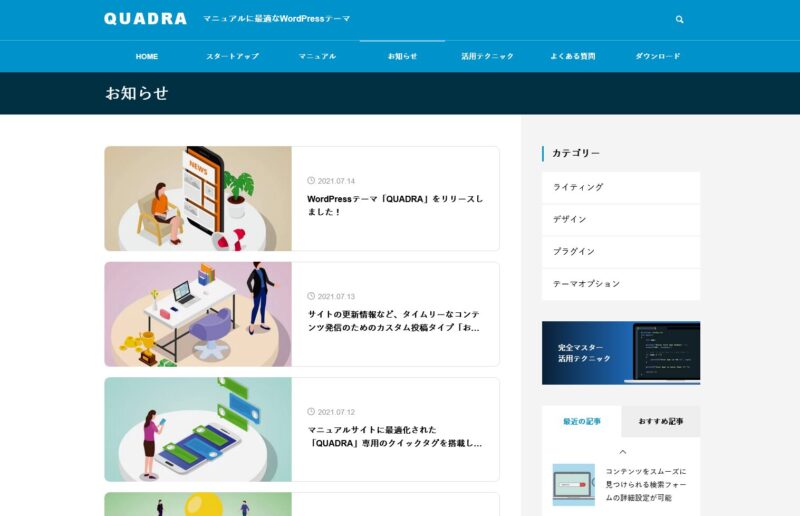Screen dimensions: 800x516
Task: Click the マニュアルに最適なWordPressテーマ tagline
Action: (x=277, y=19)
